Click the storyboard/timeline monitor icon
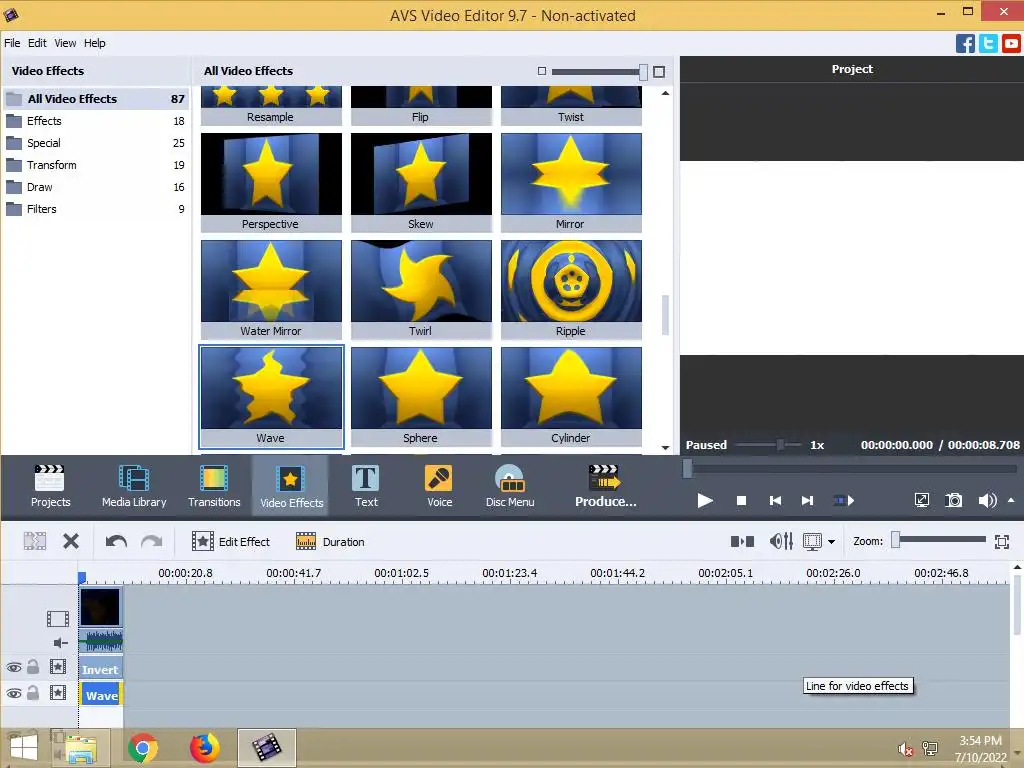 click(812, 541)
